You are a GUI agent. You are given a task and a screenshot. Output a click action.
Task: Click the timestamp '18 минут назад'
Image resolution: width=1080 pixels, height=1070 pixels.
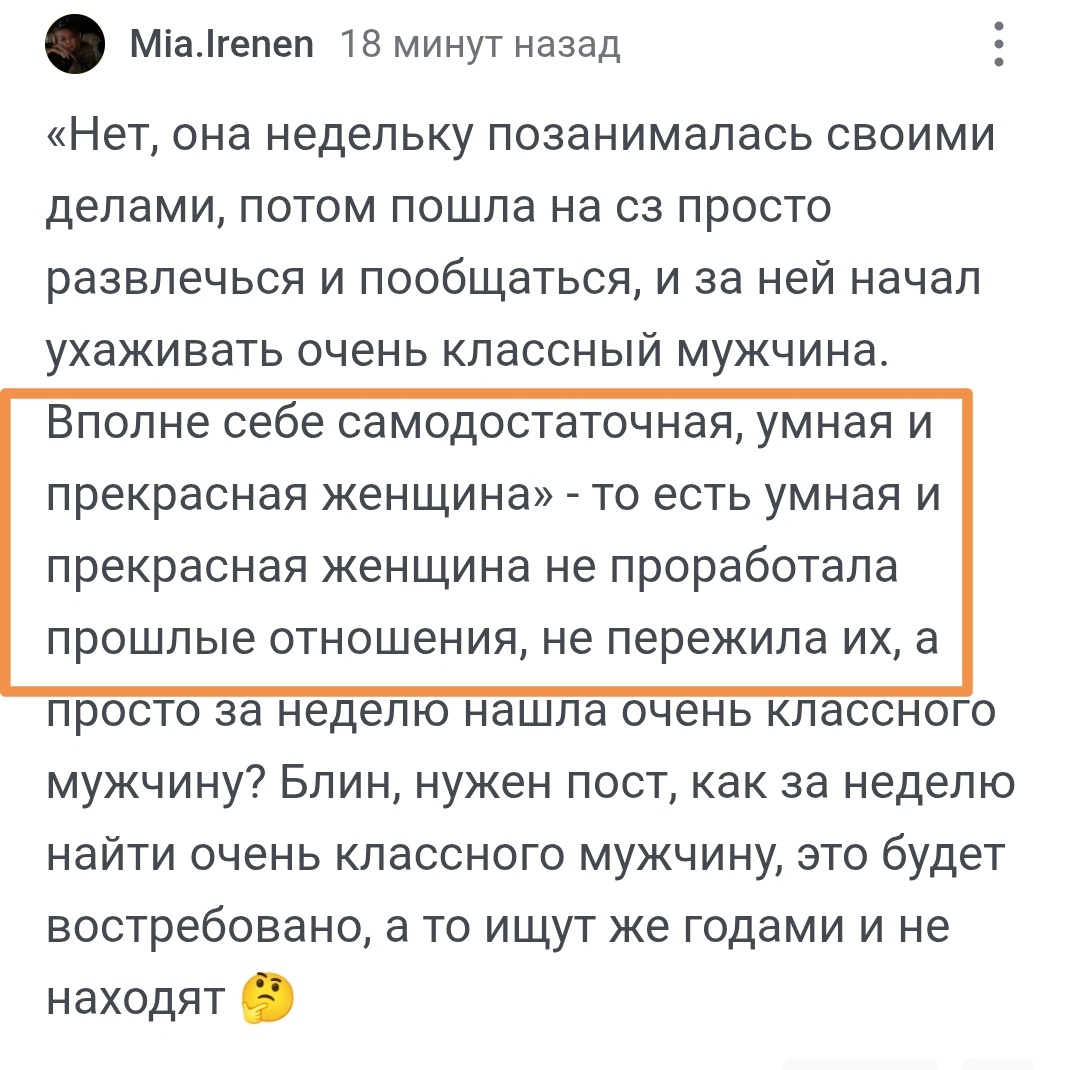(482, 44)
